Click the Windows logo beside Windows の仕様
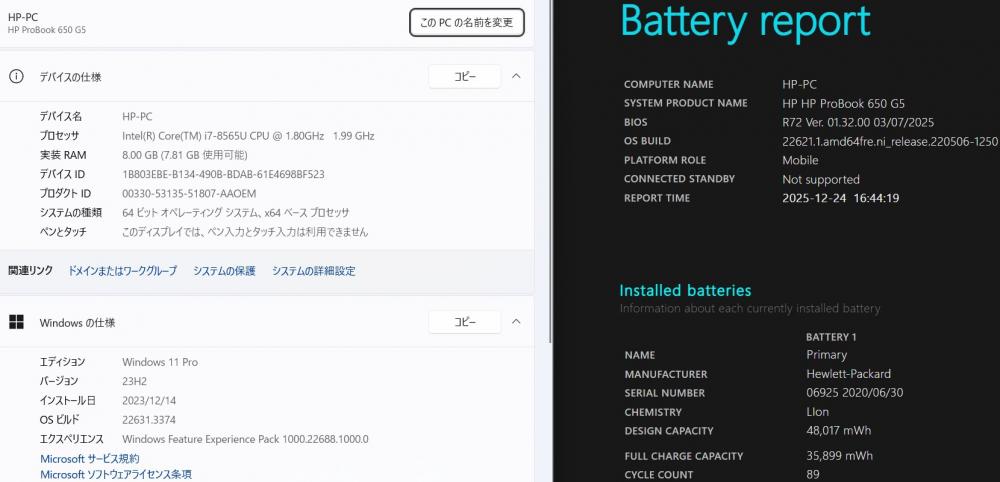The width and height of the screenshot is (1000, 482). (x=16, y=322)
